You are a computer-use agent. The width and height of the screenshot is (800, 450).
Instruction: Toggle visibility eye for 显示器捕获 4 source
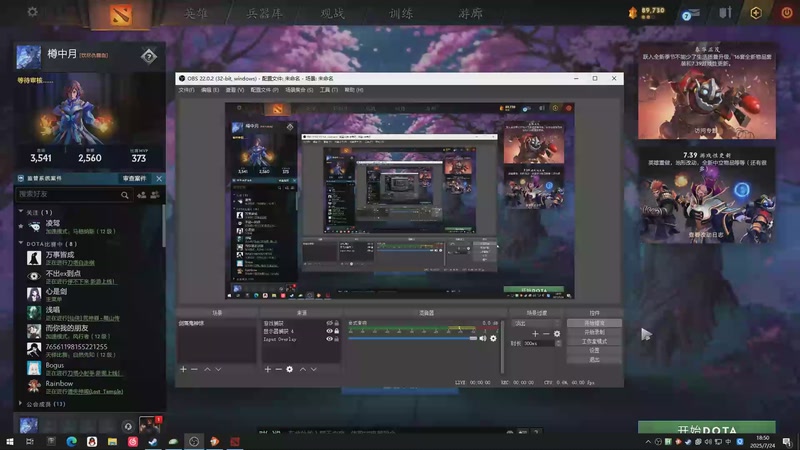coord(330,331)
